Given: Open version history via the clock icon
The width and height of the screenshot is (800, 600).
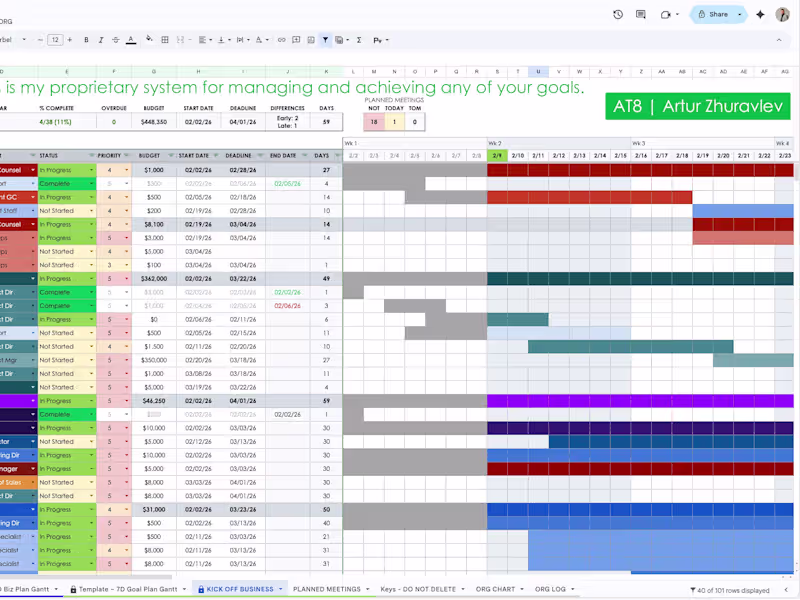Looking at the screenshot, I should click(617, 14).
